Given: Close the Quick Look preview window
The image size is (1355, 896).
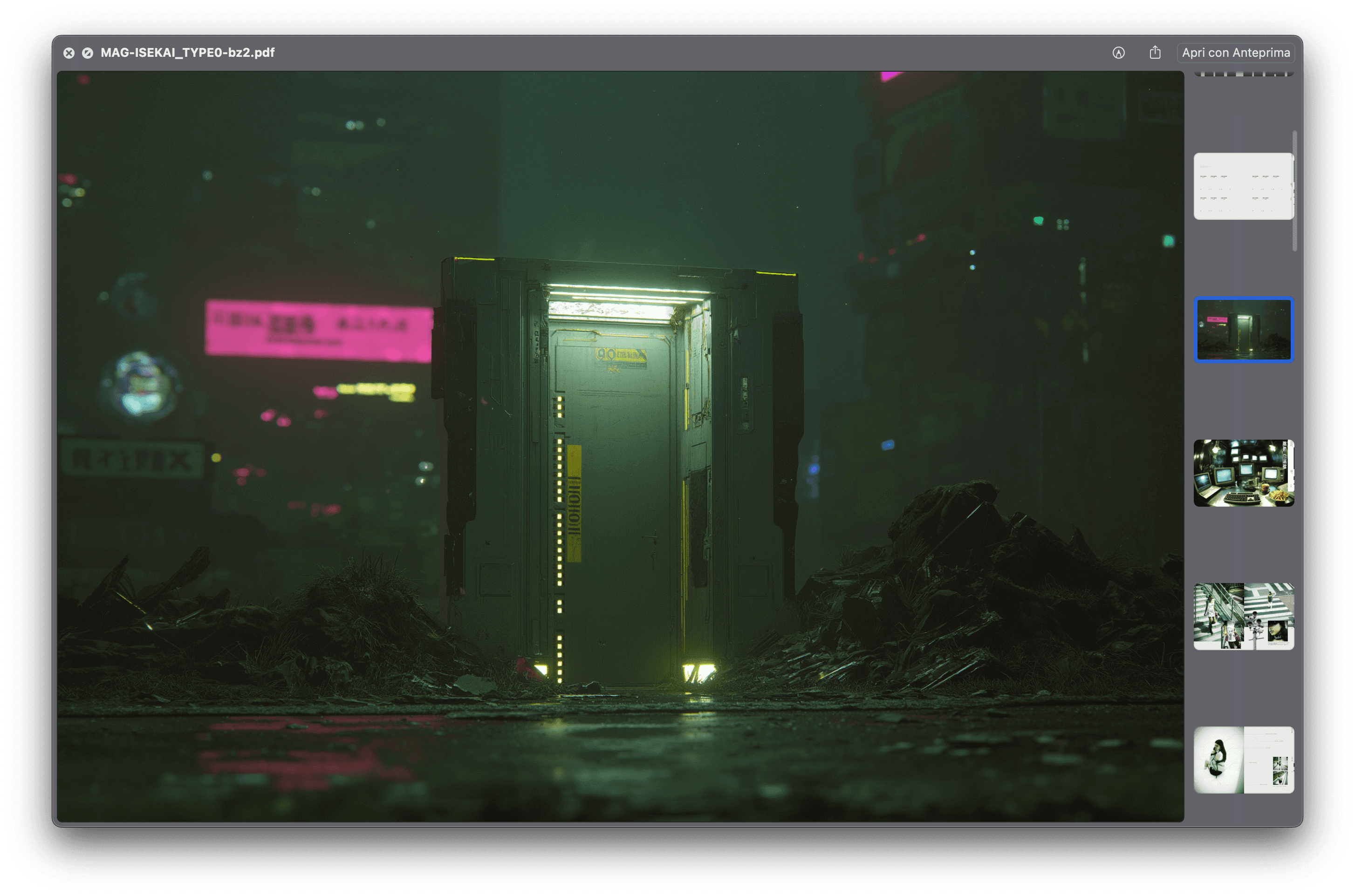Looking at the screenshot, I should point(68,53).
